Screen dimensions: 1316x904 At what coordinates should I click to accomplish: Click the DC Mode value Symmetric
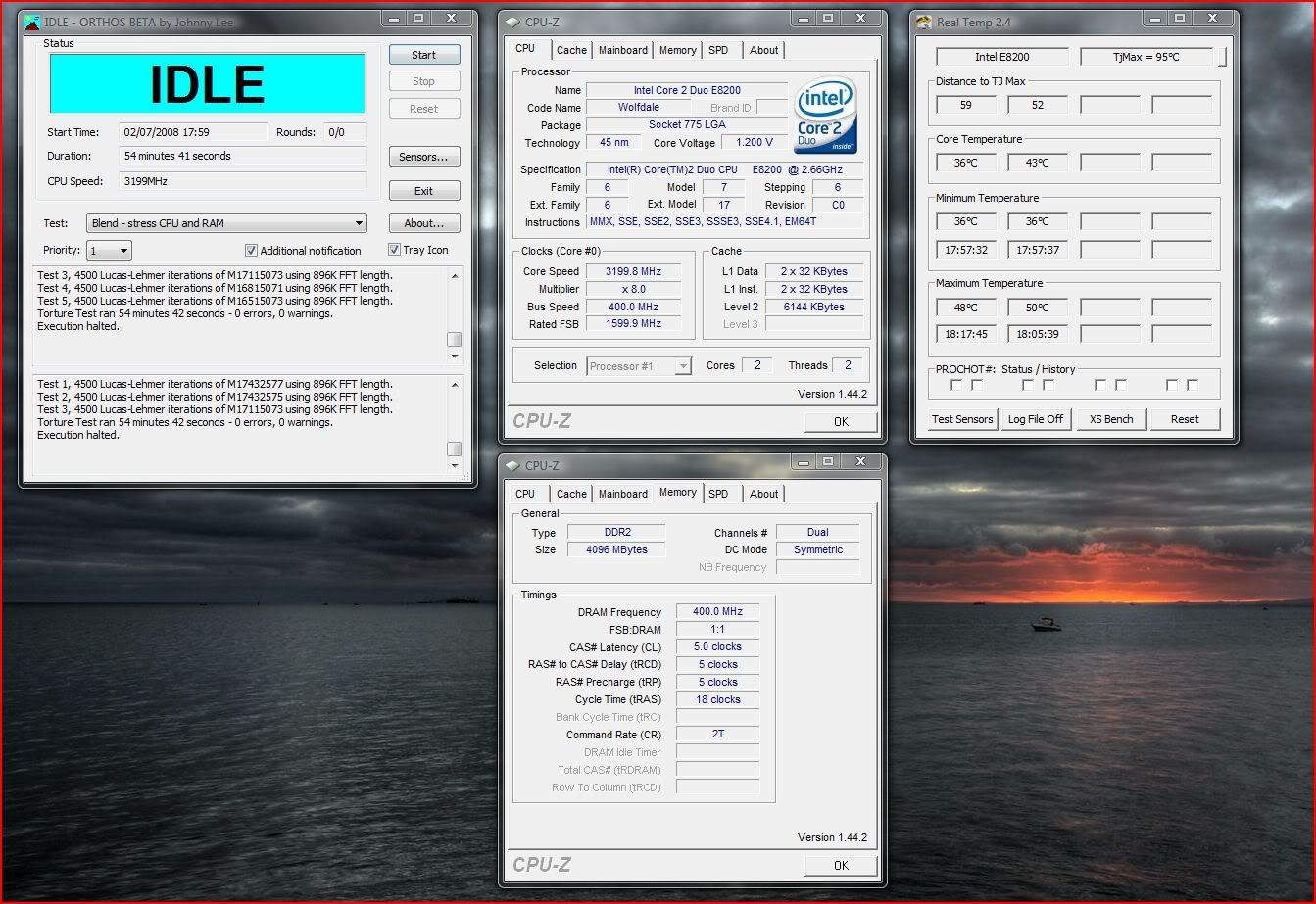(817, 550)
